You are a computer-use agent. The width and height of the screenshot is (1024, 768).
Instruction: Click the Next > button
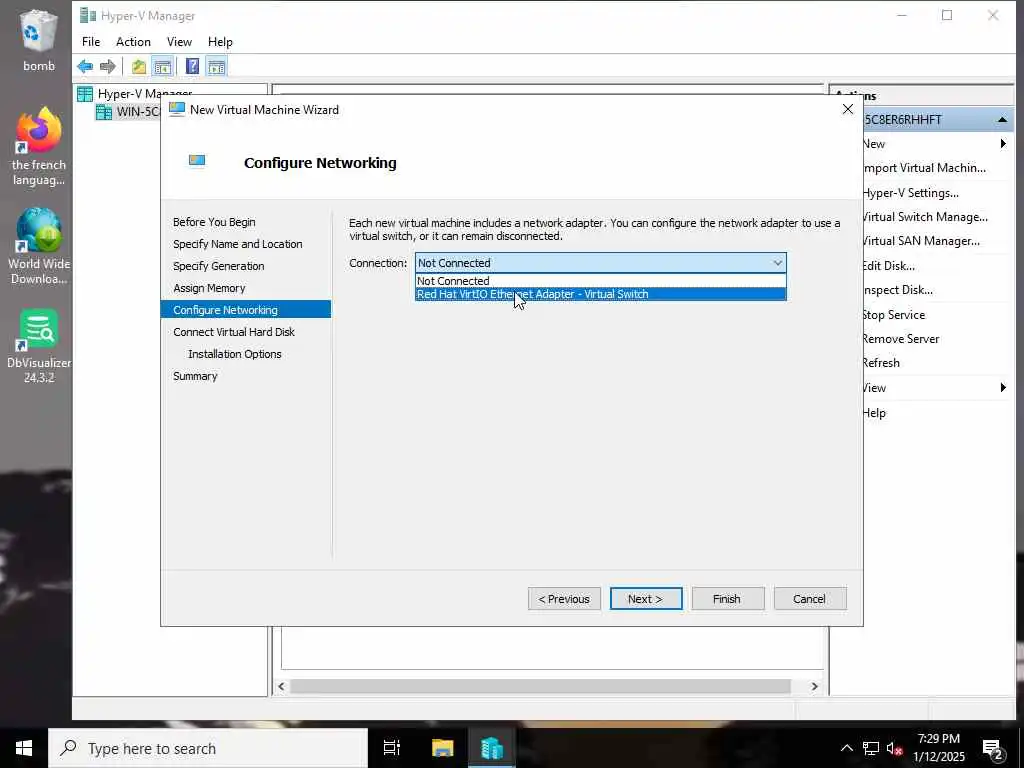[646, 599]
